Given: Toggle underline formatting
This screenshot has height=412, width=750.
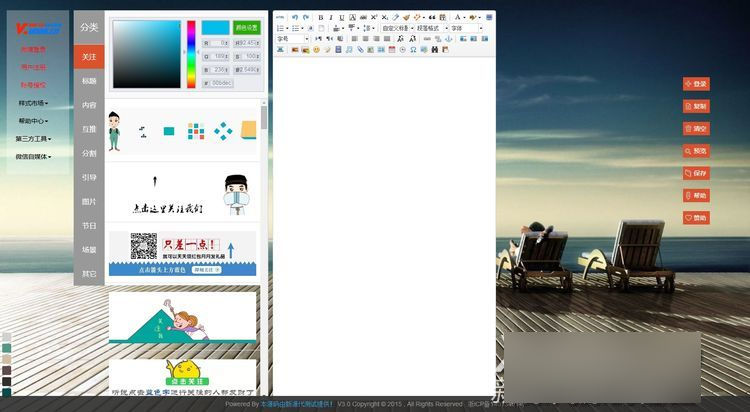Looking at the screenshot, I should (x=342, y=17).
